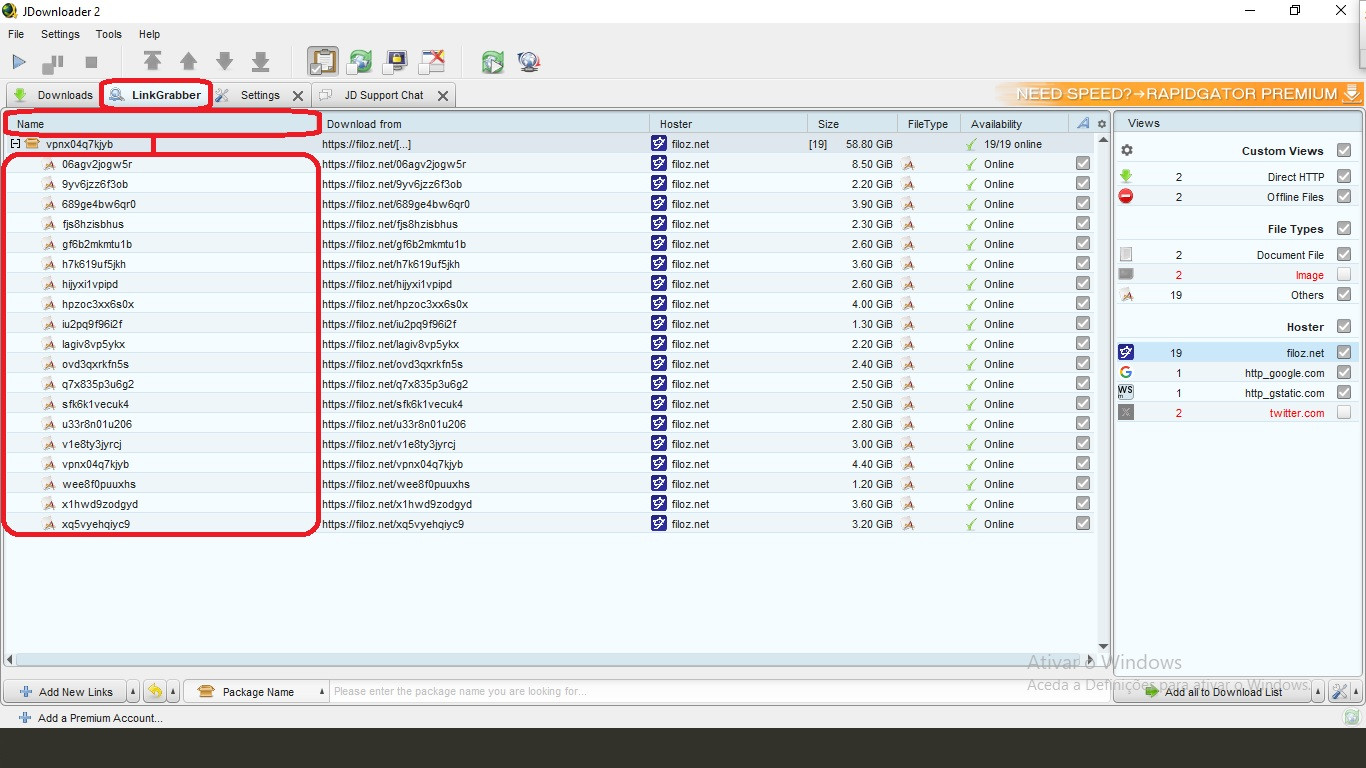This screenshot has height=768, width=1366.
Task: Open the Settings menu in menu bar
Action: click(x=60, y=34)
